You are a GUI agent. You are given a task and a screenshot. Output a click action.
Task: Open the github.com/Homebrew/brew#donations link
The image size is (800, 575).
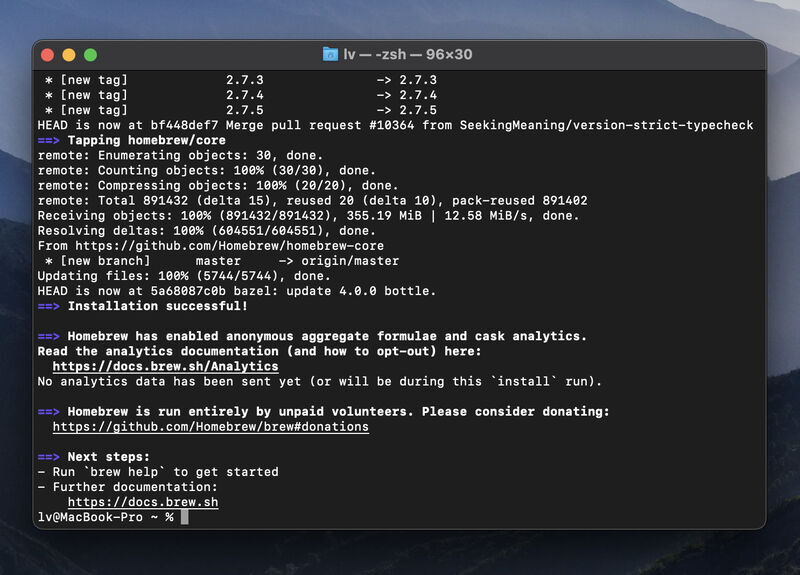pos(211,427)
